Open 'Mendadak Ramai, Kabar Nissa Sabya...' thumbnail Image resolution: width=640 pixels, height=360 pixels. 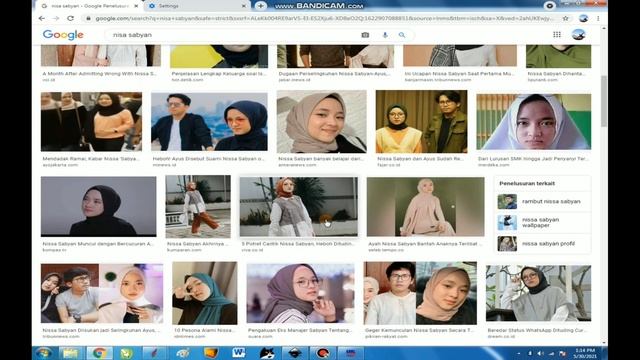(x=91, y=122)
